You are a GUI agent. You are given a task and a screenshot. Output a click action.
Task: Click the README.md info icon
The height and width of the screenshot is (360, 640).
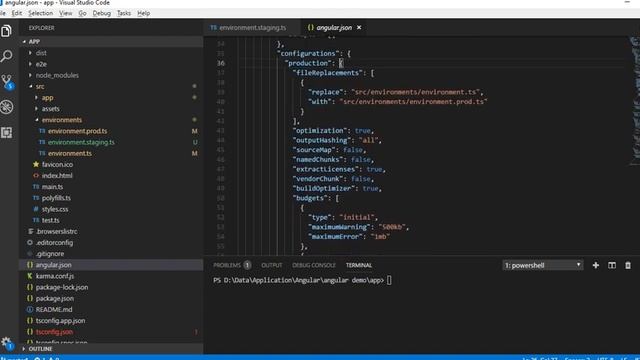pos(30,309)
